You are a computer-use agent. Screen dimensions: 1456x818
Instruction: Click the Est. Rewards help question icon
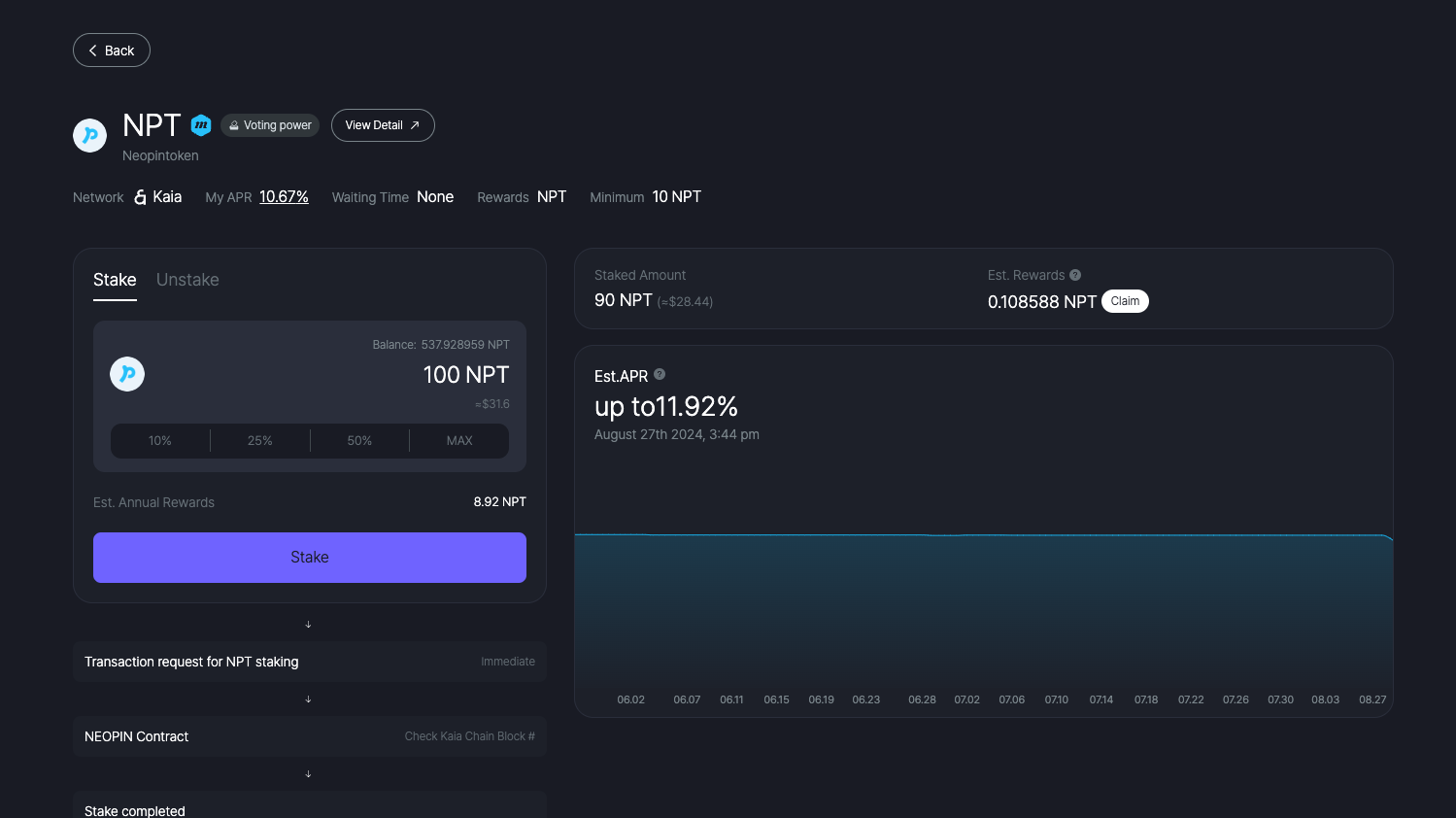point(1075,275)
